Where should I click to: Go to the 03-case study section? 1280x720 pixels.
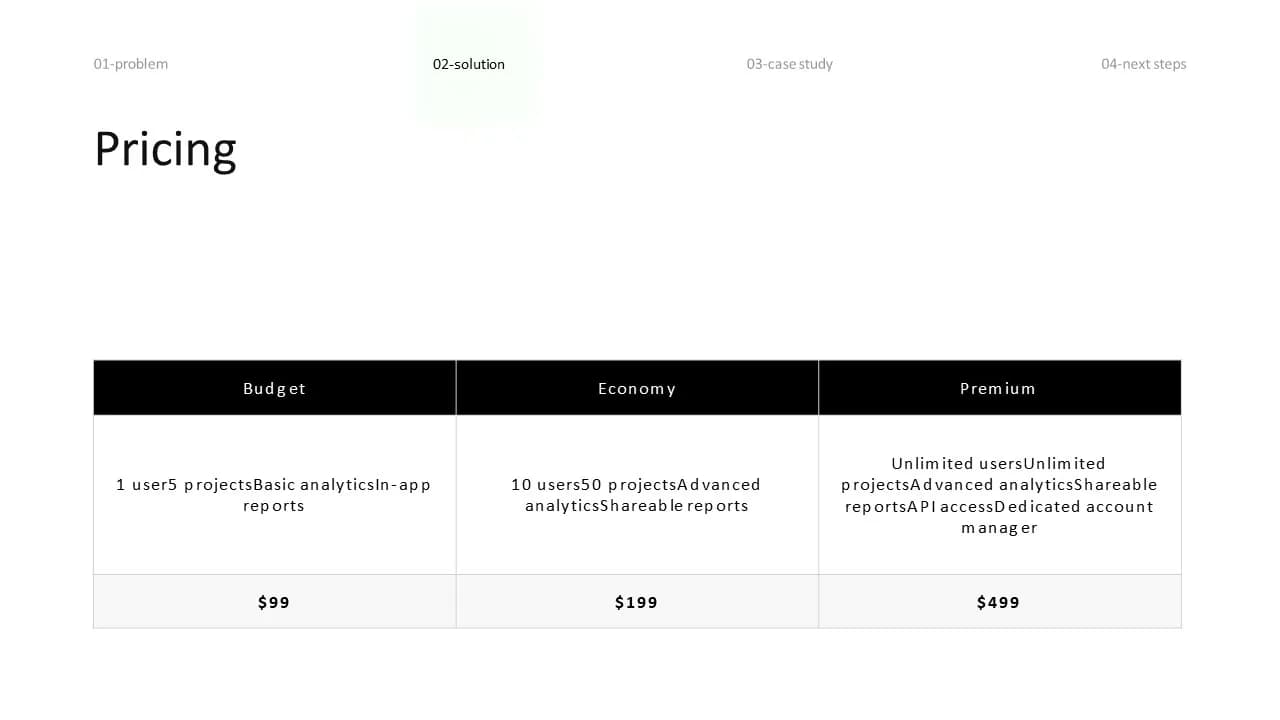[x=789, y=64]
